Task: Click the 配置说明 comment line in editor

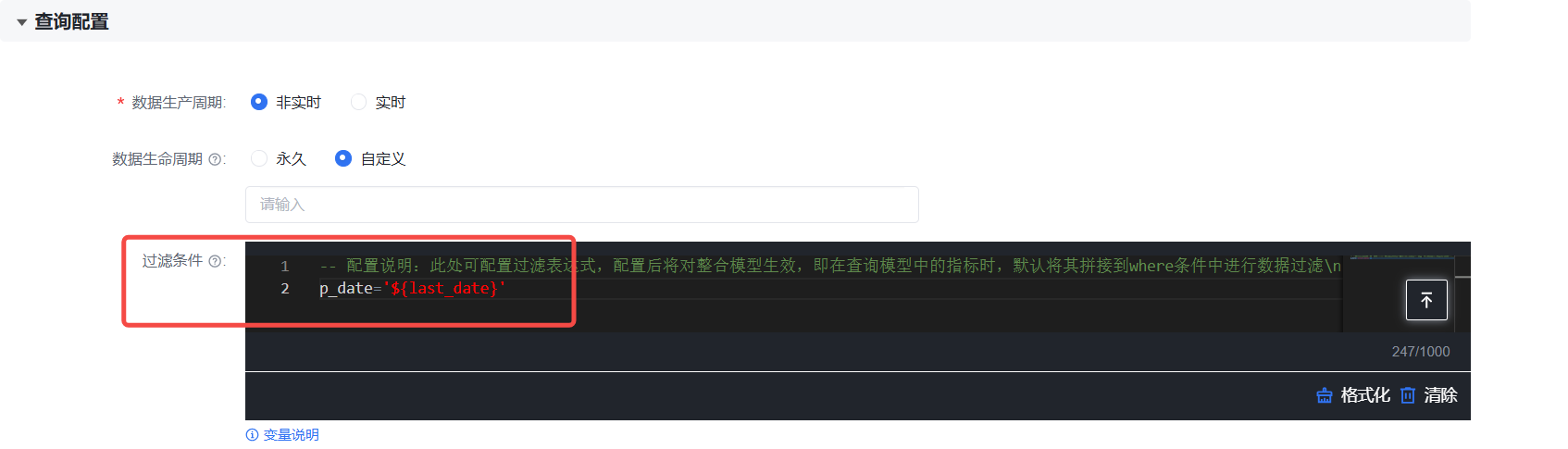Action: (830, 266)
